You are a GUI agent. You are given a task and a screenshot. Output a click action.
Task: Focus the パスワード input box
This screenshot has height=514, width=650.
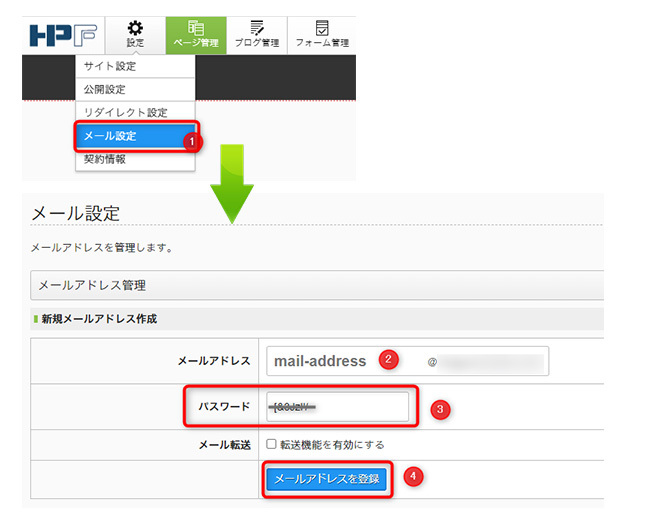338,406
